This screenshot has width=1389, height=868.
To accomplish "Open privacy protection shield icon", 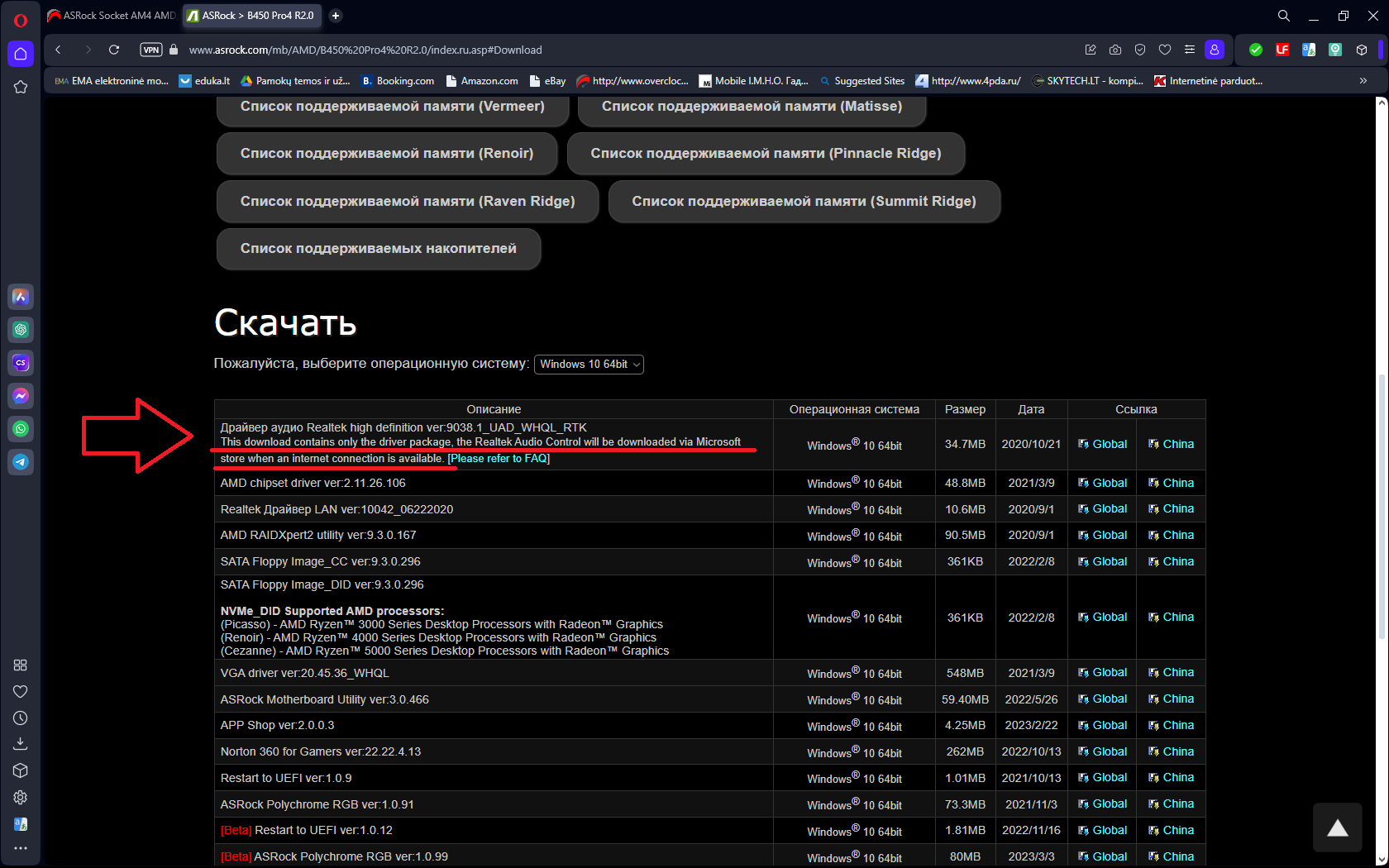I will click(x=1140, y=50).
